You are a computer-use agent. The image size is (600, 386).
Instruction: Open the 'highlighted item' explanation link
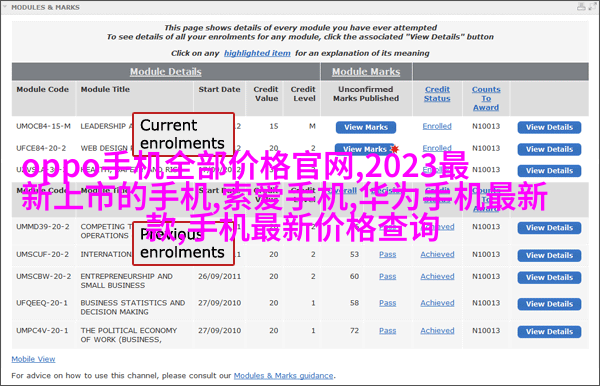click(257, 53)
